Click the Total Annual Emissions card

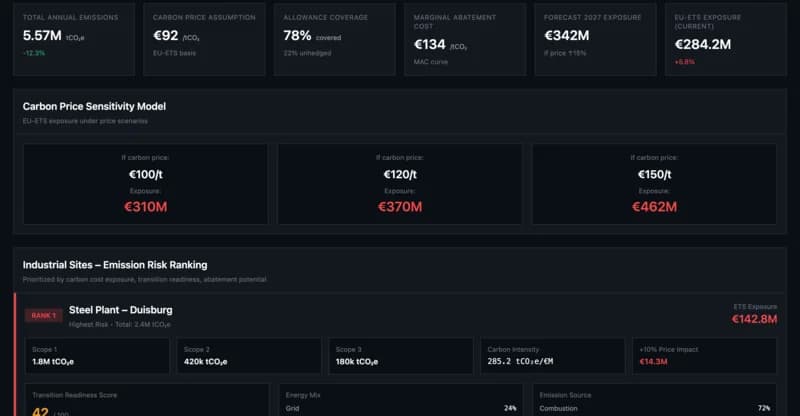tap(75, 39)
